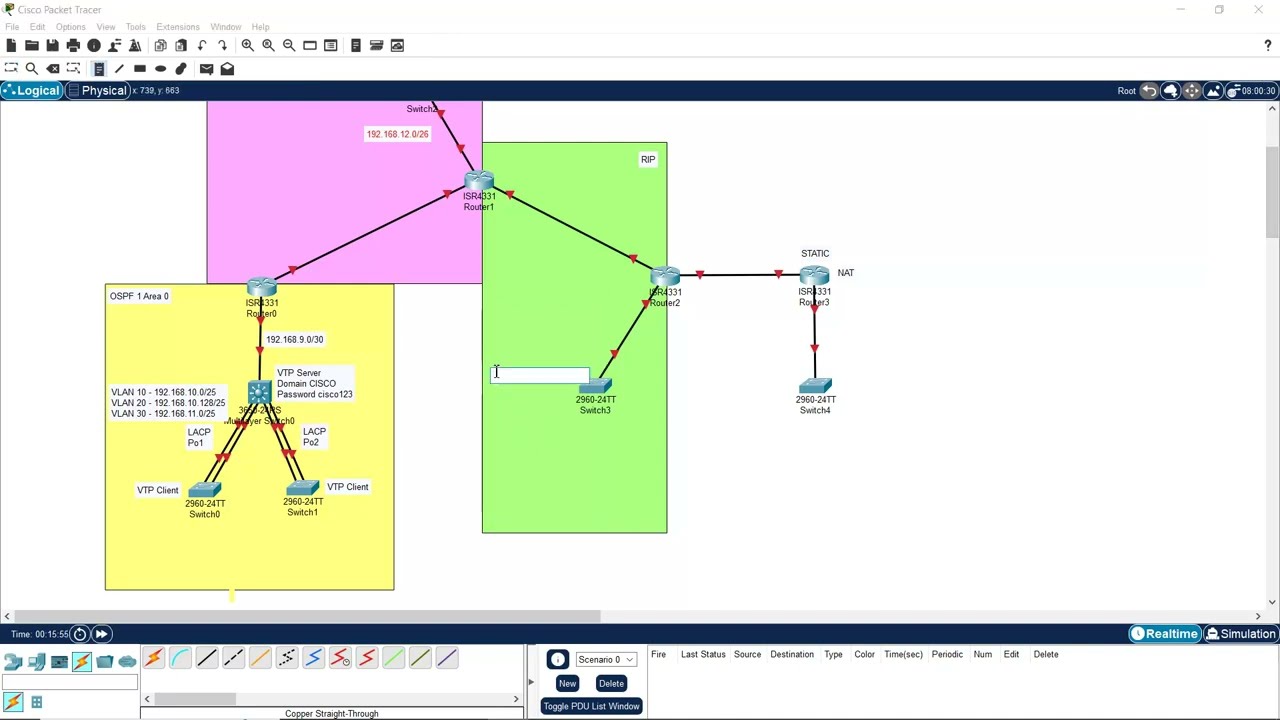
Task: Switch to Realtime mode
Action: (x=1164, y=634)
